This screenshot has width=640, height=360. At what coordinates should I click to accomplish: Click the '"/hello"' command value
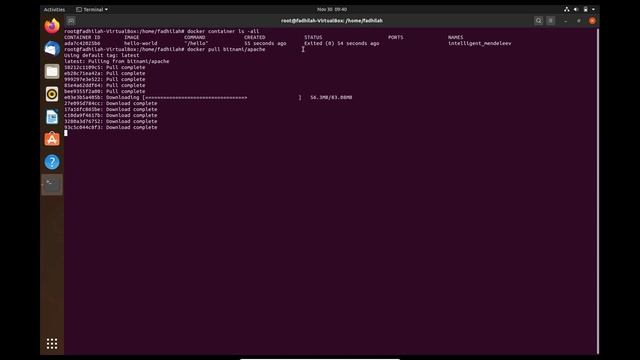point(196,43)
